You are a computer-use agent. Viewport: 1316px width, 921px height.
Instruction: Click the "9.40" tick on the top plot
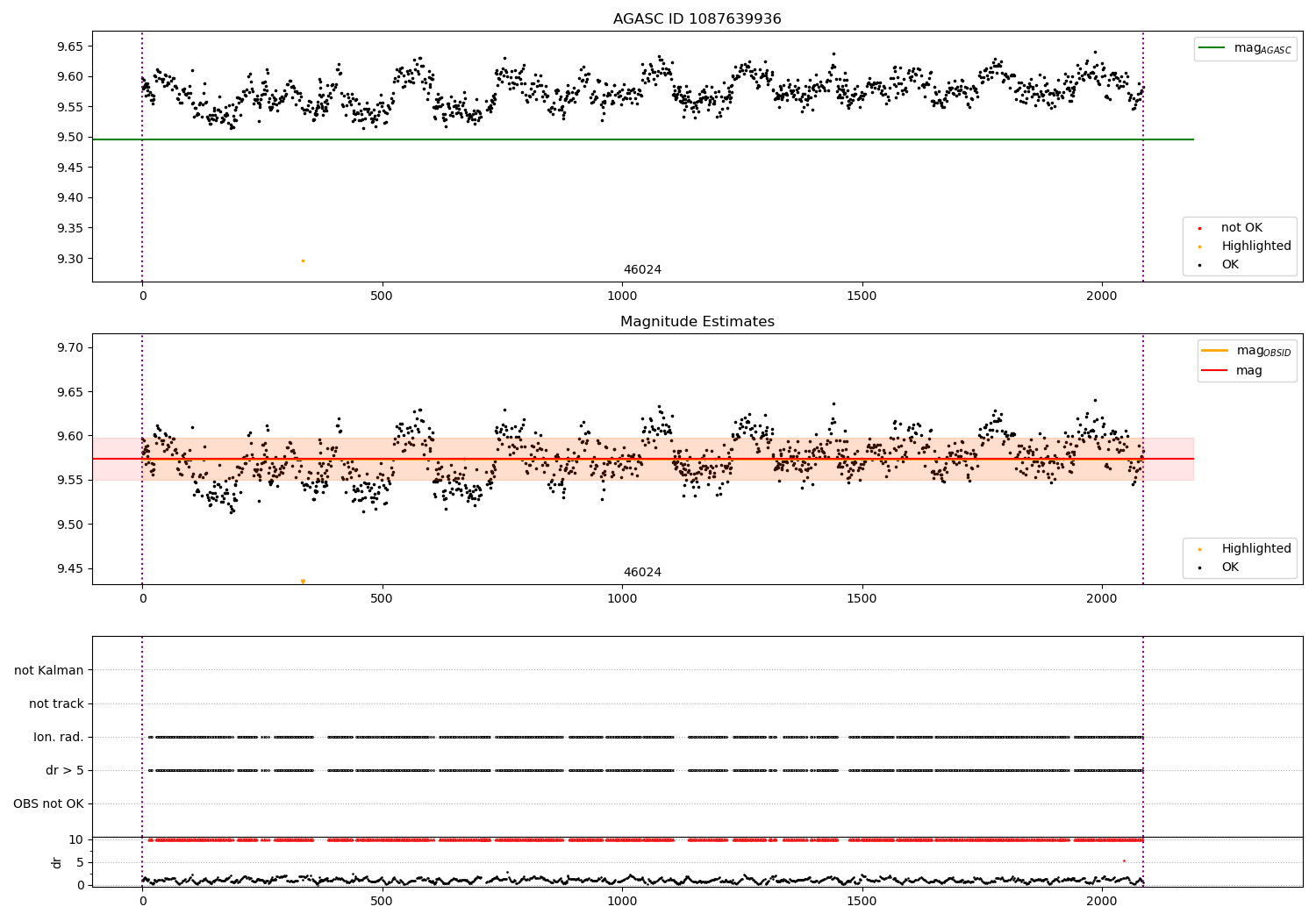69,198
